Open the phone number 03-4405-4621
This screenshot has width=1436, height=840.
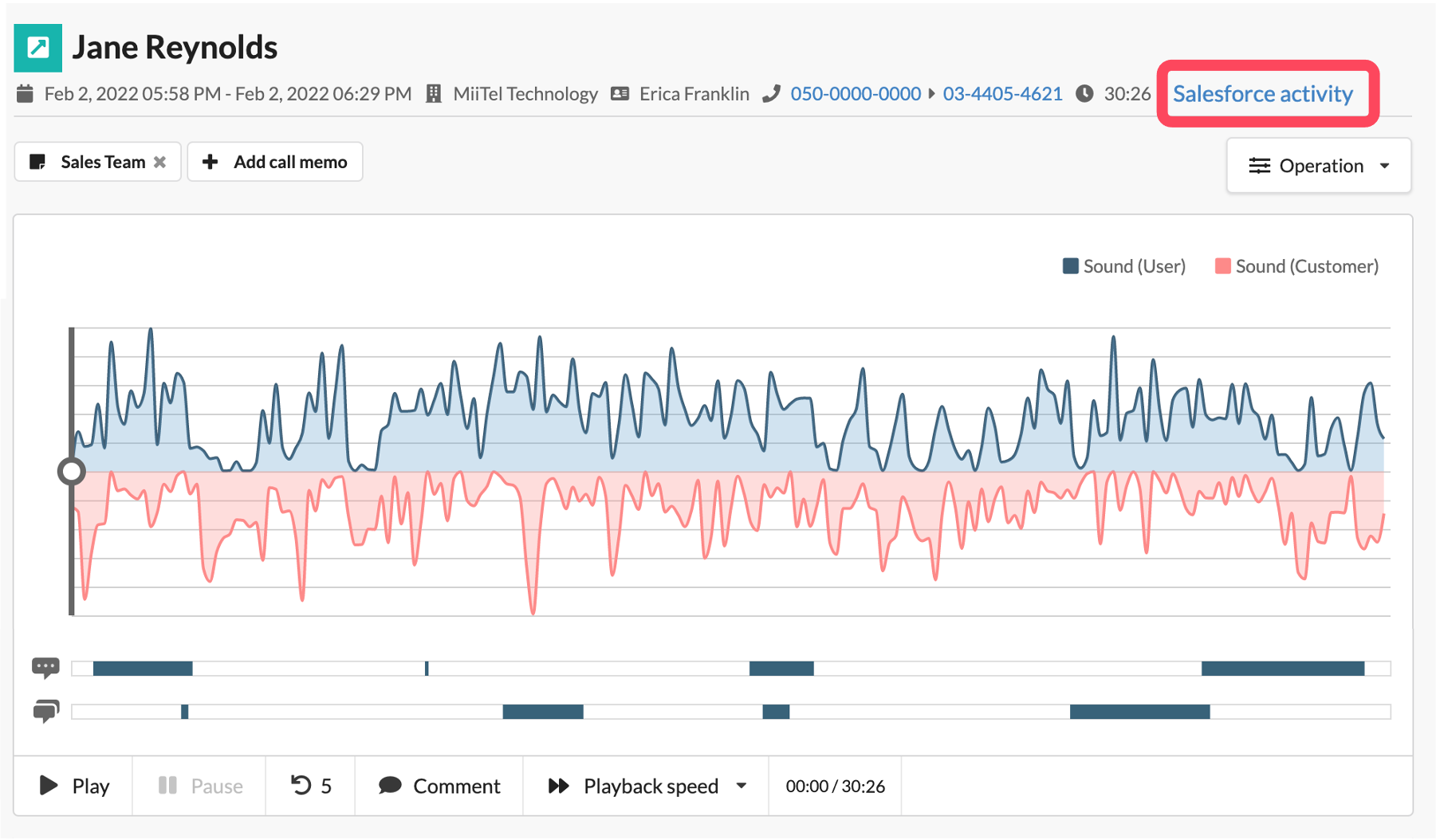tap(1002, 94)
